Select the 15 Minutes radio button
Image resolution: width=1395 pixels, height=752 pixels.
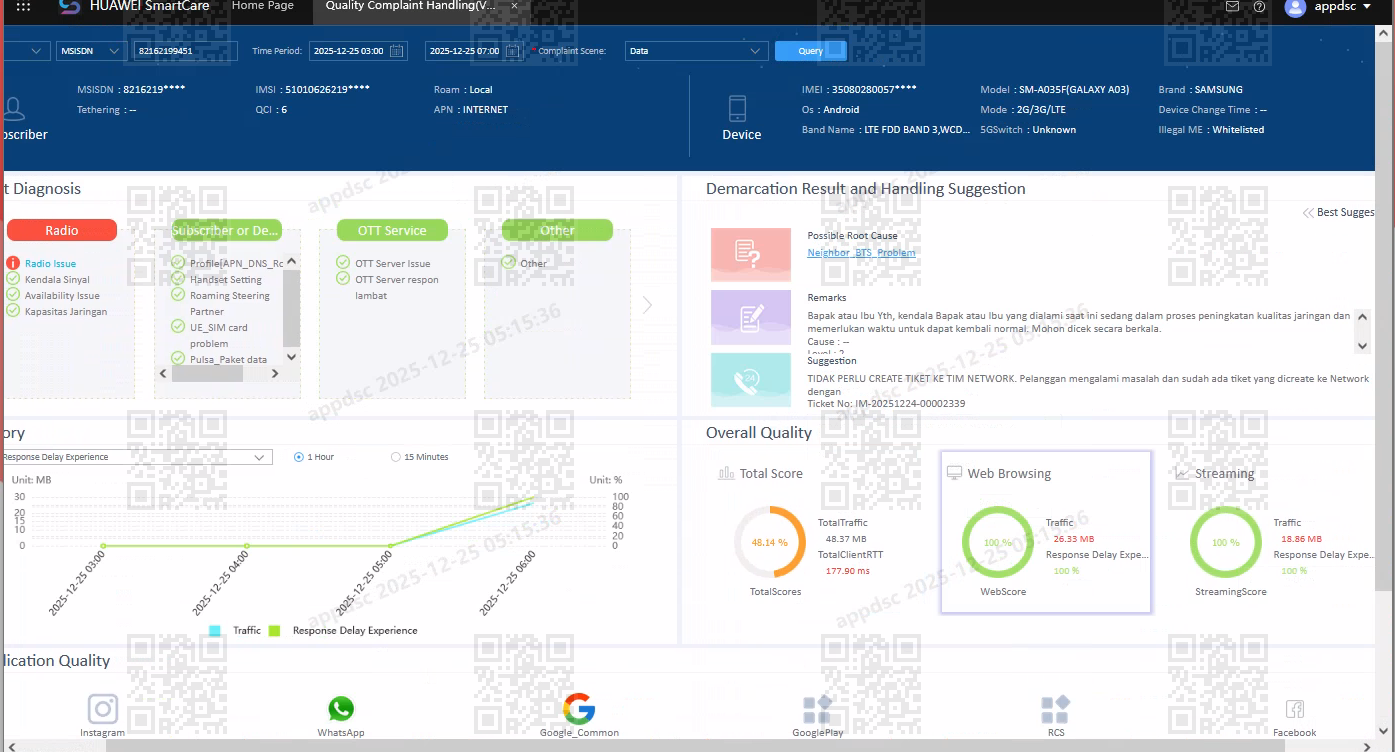coord(396,457)
